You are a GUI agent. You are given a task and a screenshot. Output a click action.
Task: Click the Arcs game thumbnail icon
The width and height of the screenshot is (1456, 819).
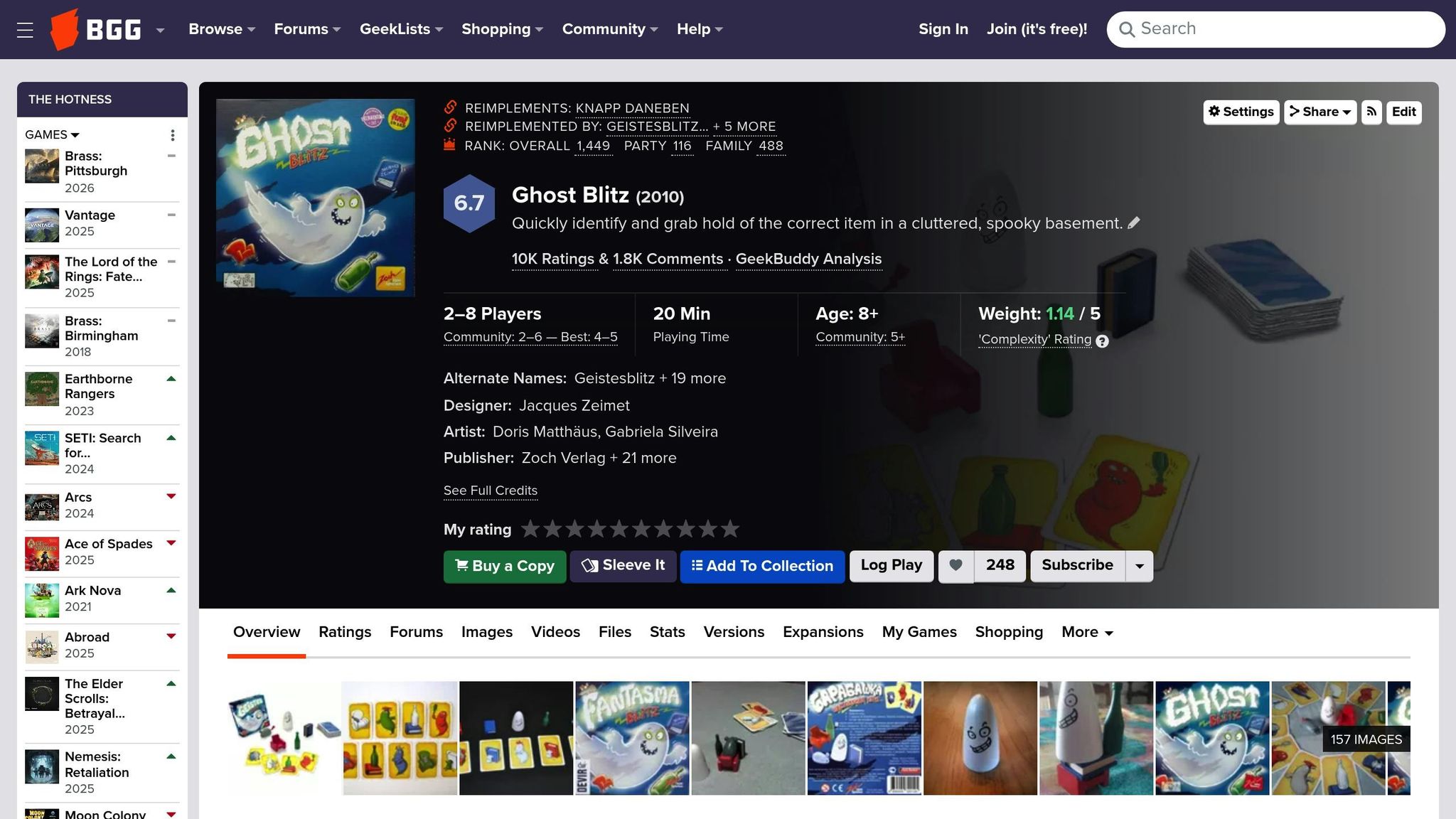(42, 507)
